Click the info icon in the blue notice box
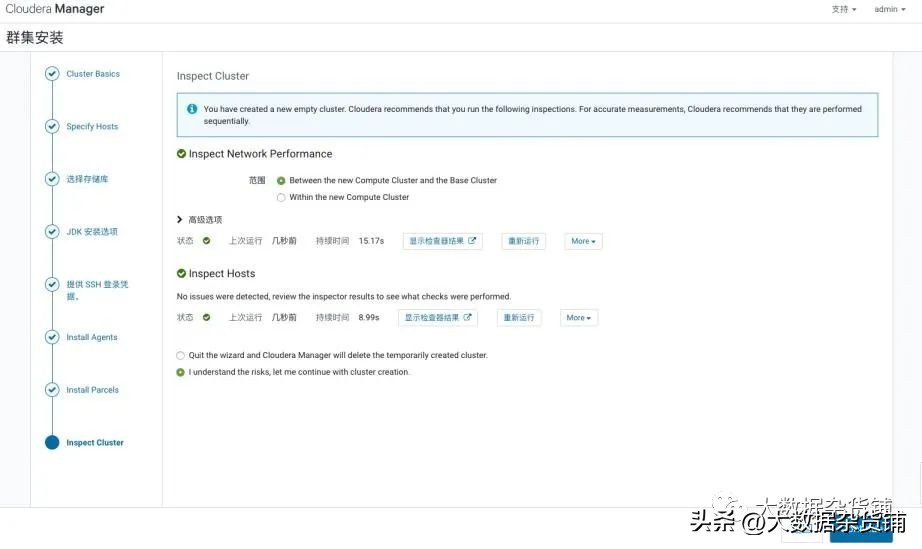922x549 pixels. 192,109
